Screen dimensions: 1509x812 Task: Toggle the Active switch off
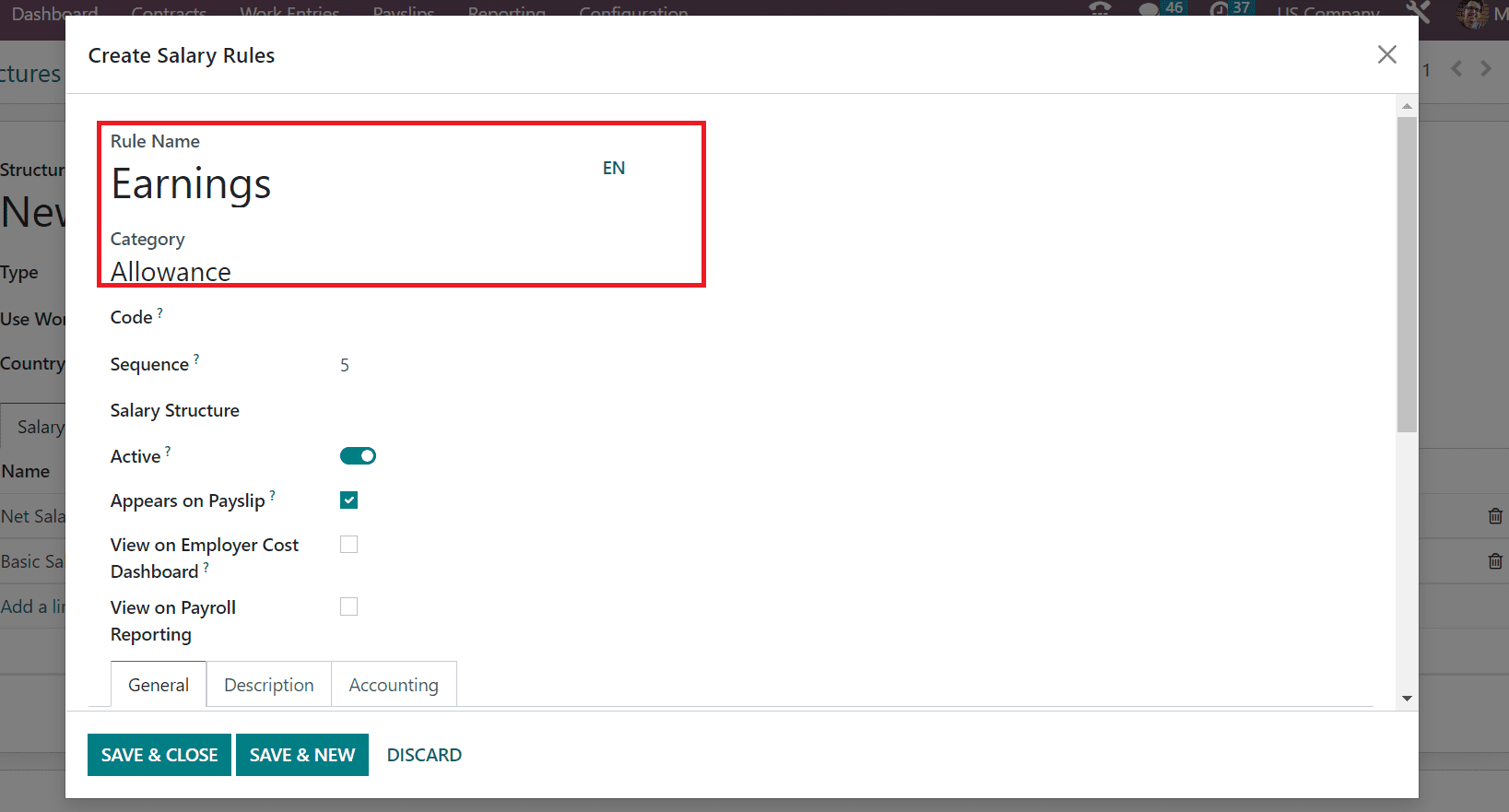(358, 456)
